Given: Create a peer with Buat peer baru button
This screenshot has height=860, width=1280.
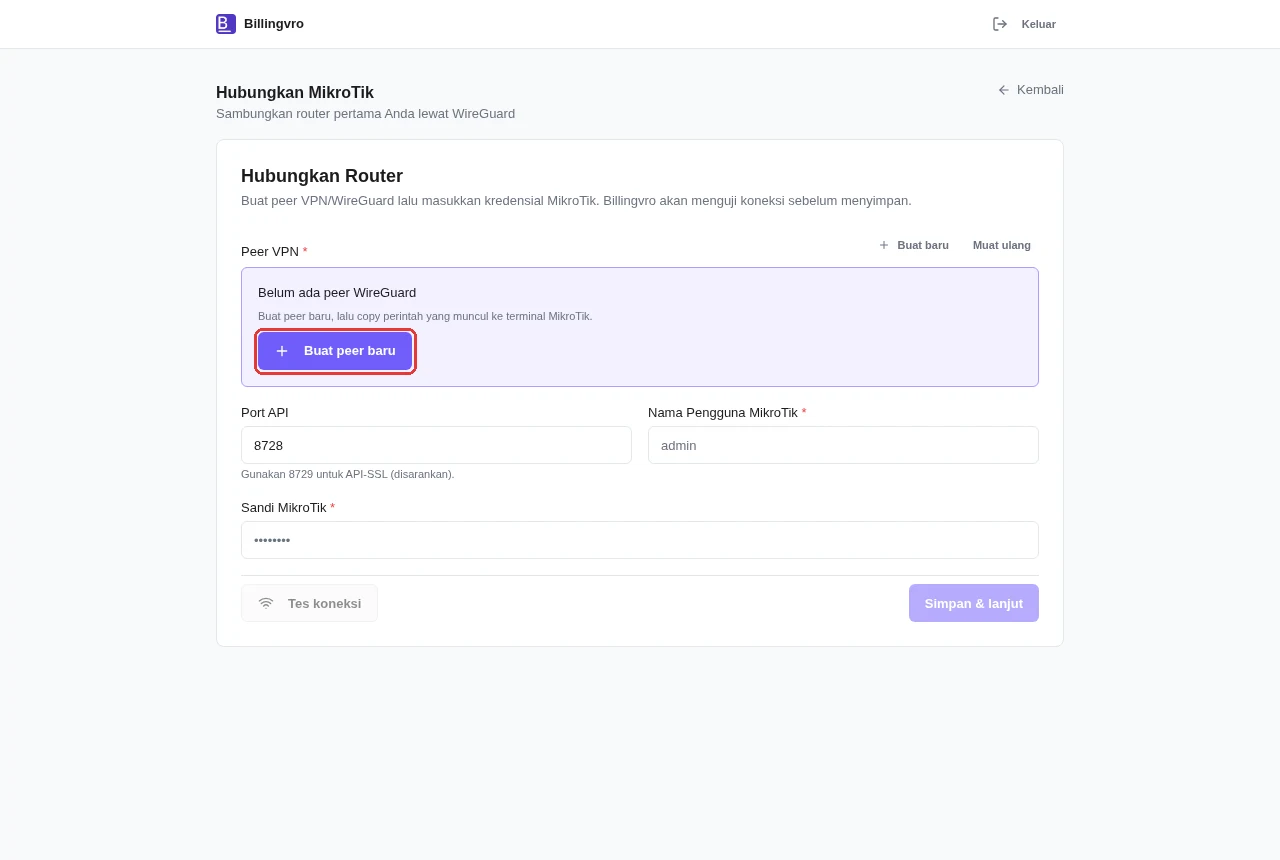Looking at the screenshot, I should [x=335, y=351].
